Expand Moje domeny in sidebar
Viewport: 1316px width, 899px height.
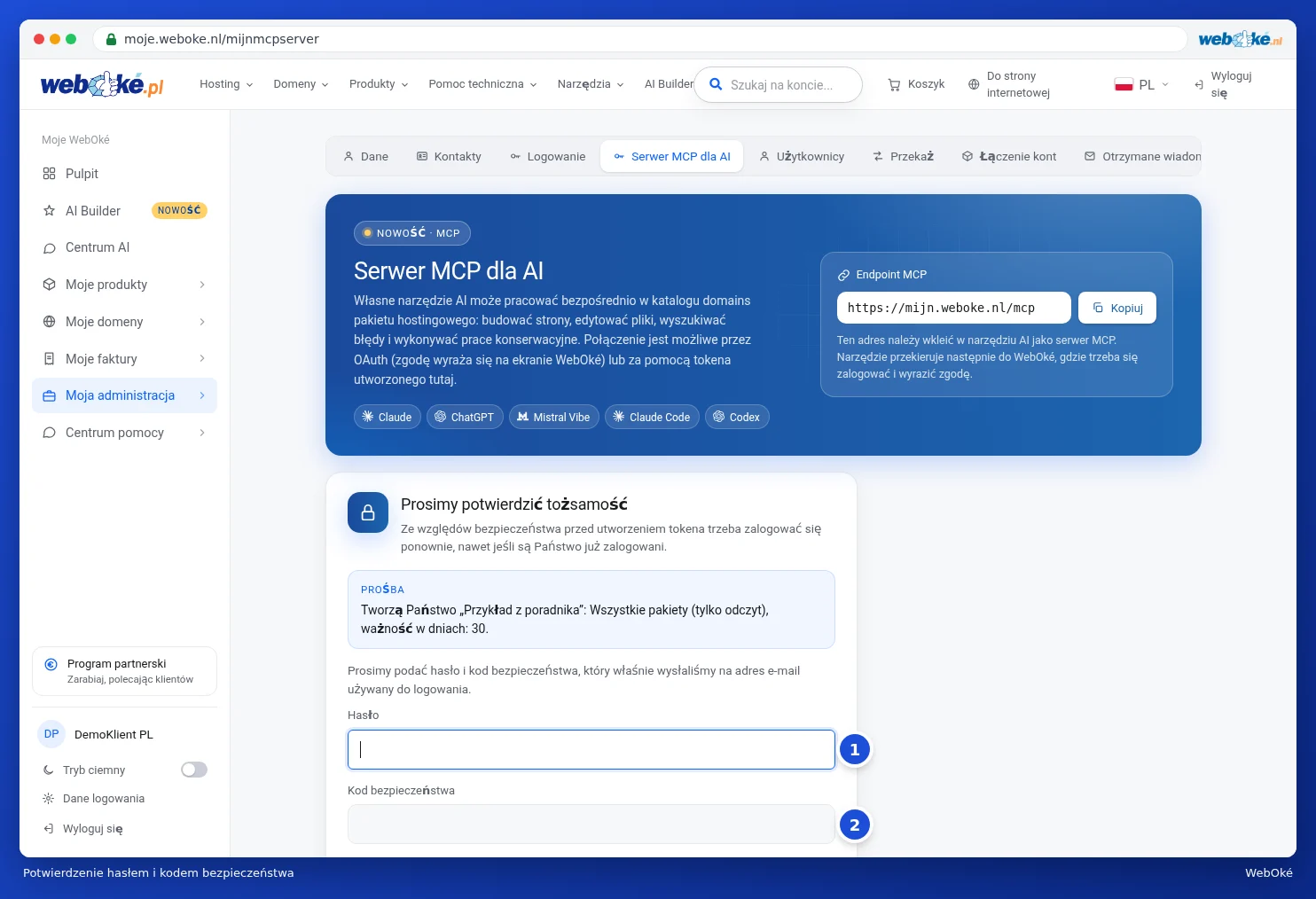coord(124,322)
